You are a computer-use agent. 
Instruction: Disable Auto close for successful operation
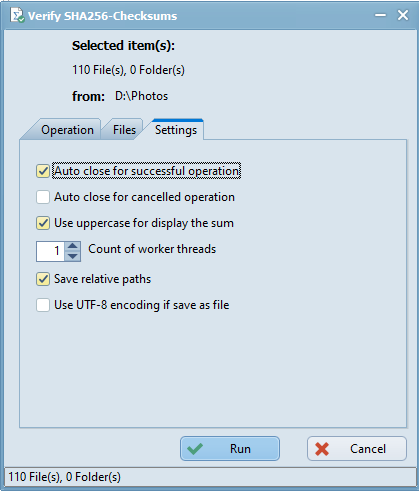coord(43,171)
